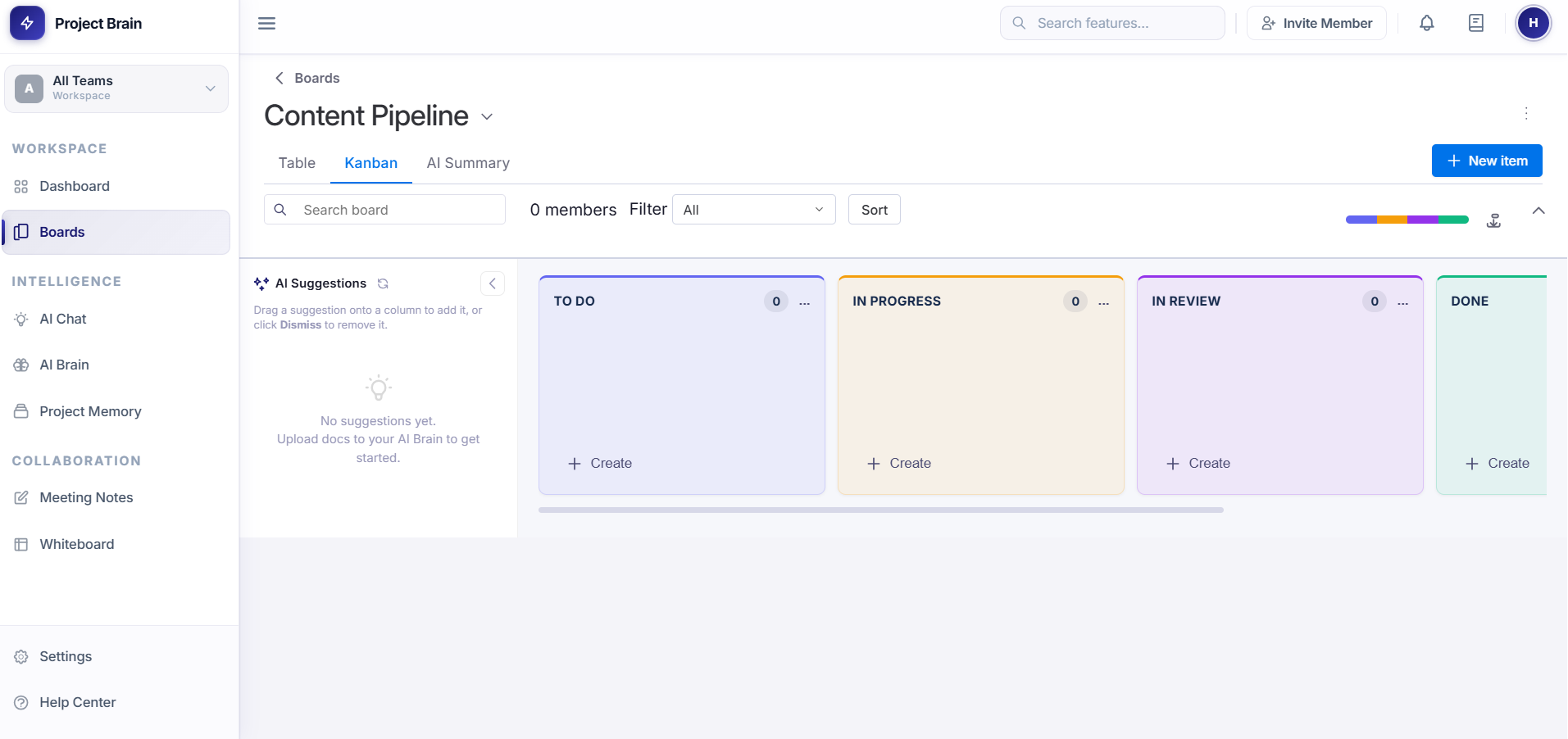Open AI Chat in sidebar
The width and height of the screenshot is (1568, 739).
116,319
